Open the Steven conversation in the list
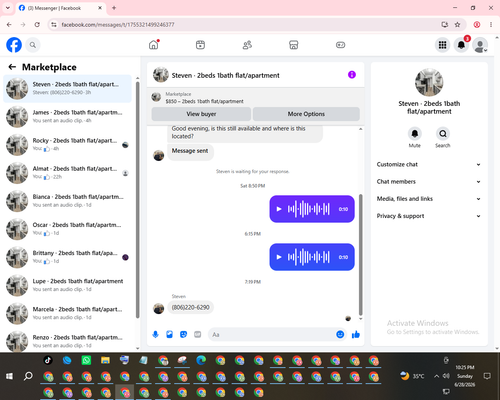The width and height of the screenshot is (500, 400). [67, 88]
